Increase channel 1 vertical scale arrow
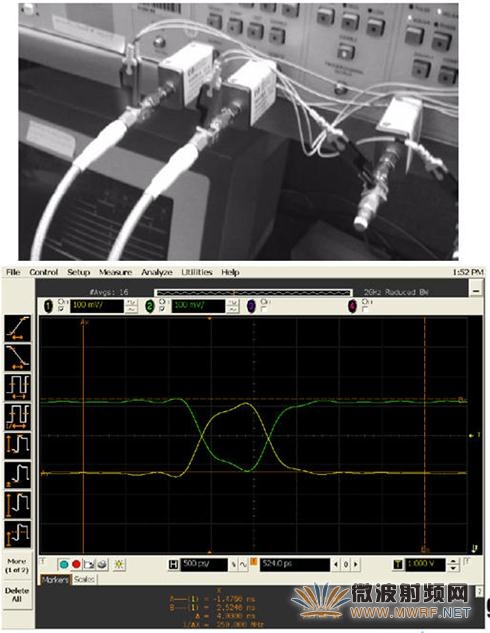This screenshot has height=633, width=490. (131, 302)
